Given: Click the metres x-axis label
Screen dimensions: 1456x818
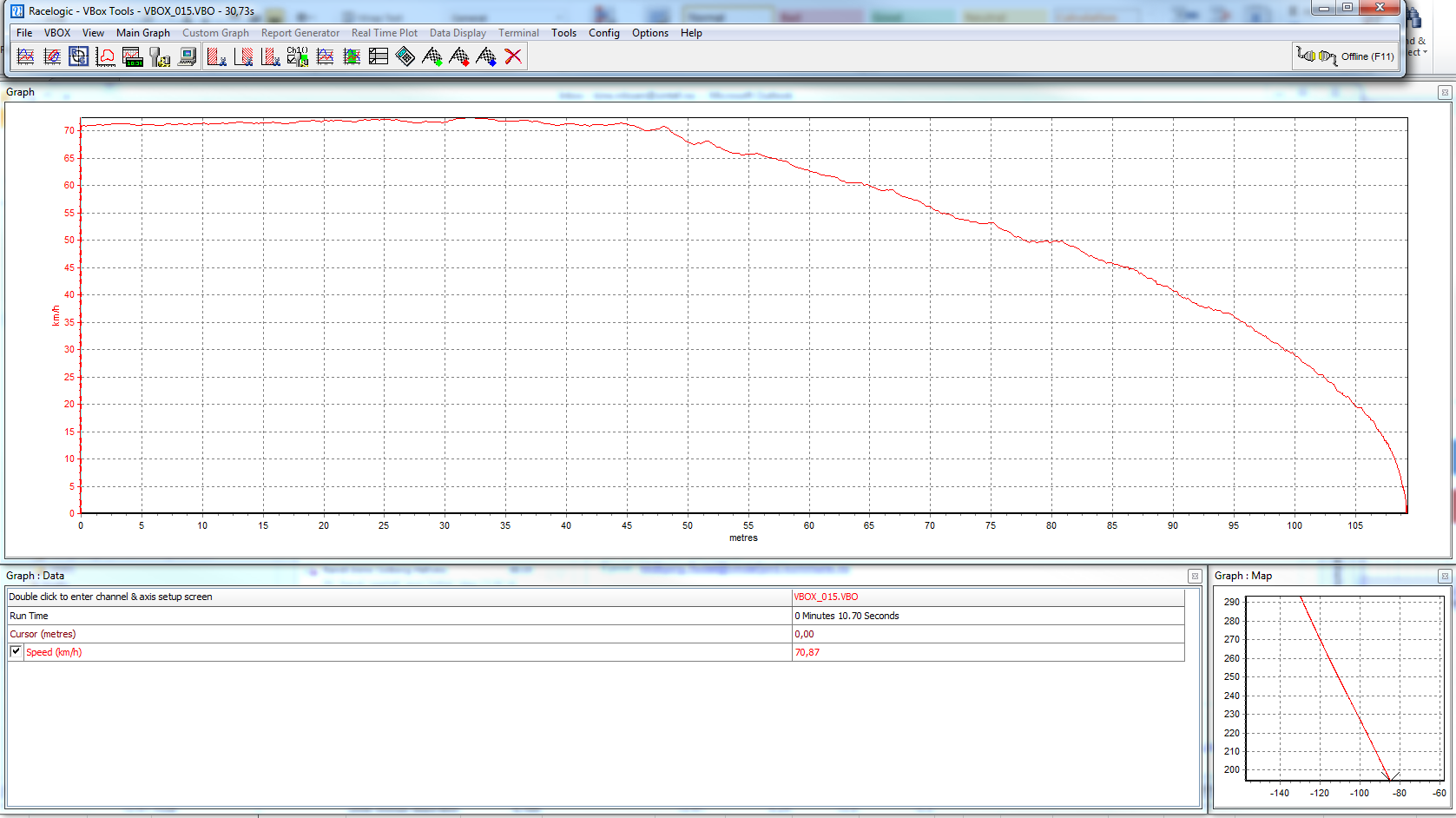Looking at the screenshot, I should pyautogui.click(x=743, y=538).
